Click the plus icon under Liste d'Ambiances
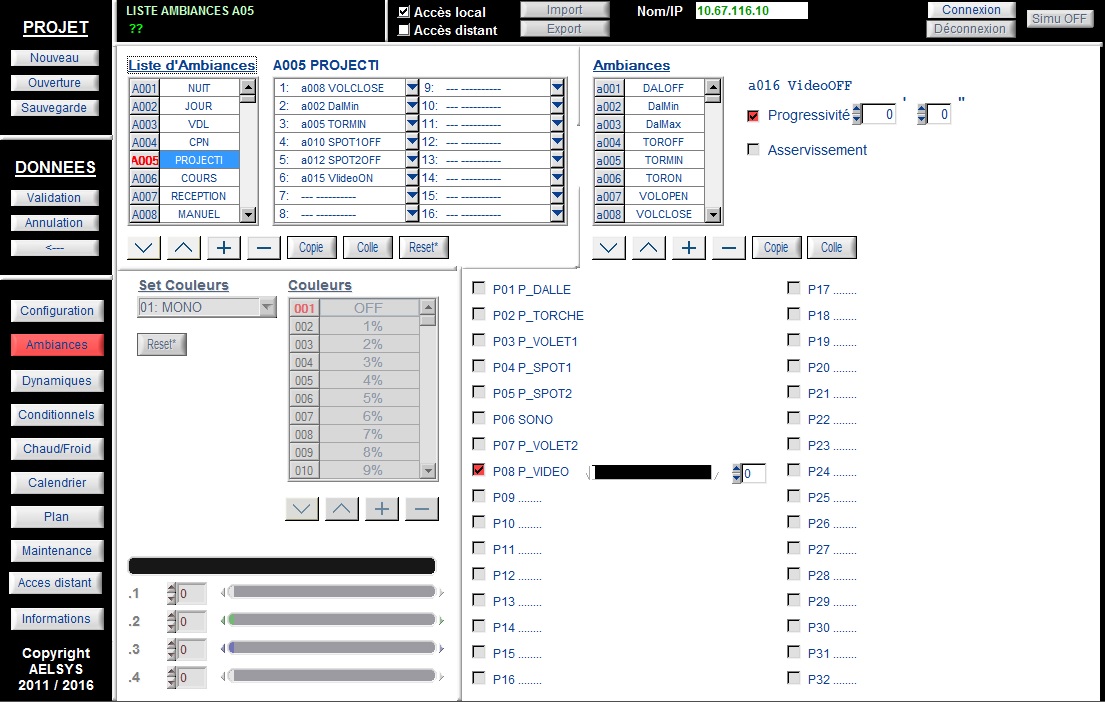The width and height of the screenshot is (1105, 702). point(223,247)
